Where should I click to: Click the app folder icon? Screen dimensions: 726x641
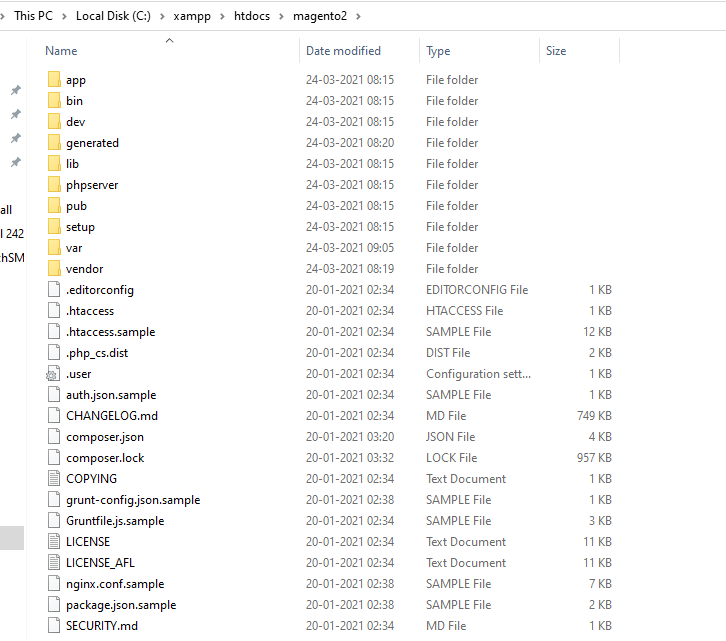[54, 79]
